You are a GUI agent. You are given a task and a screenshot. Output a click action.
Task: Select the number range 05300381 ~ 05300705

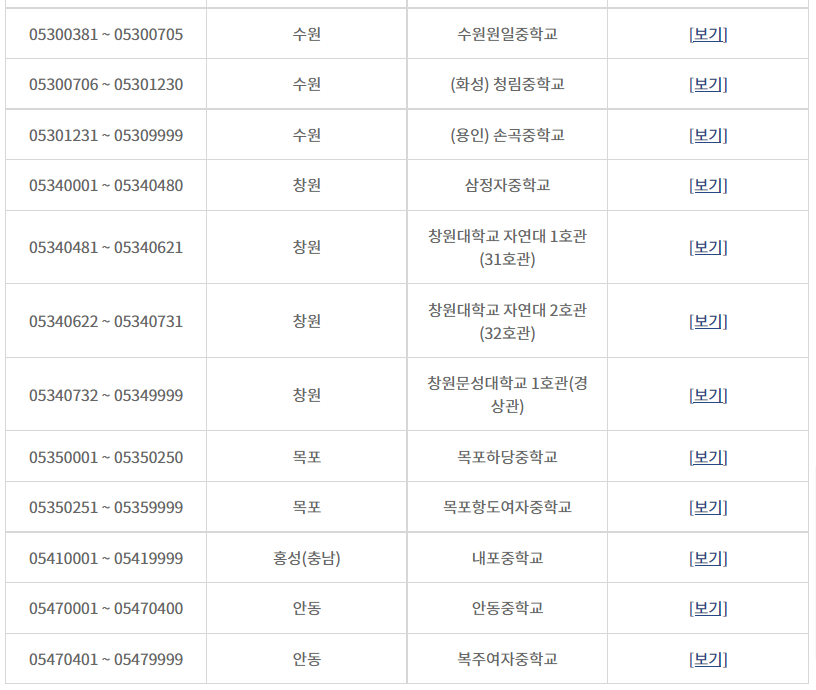point(104,34)
